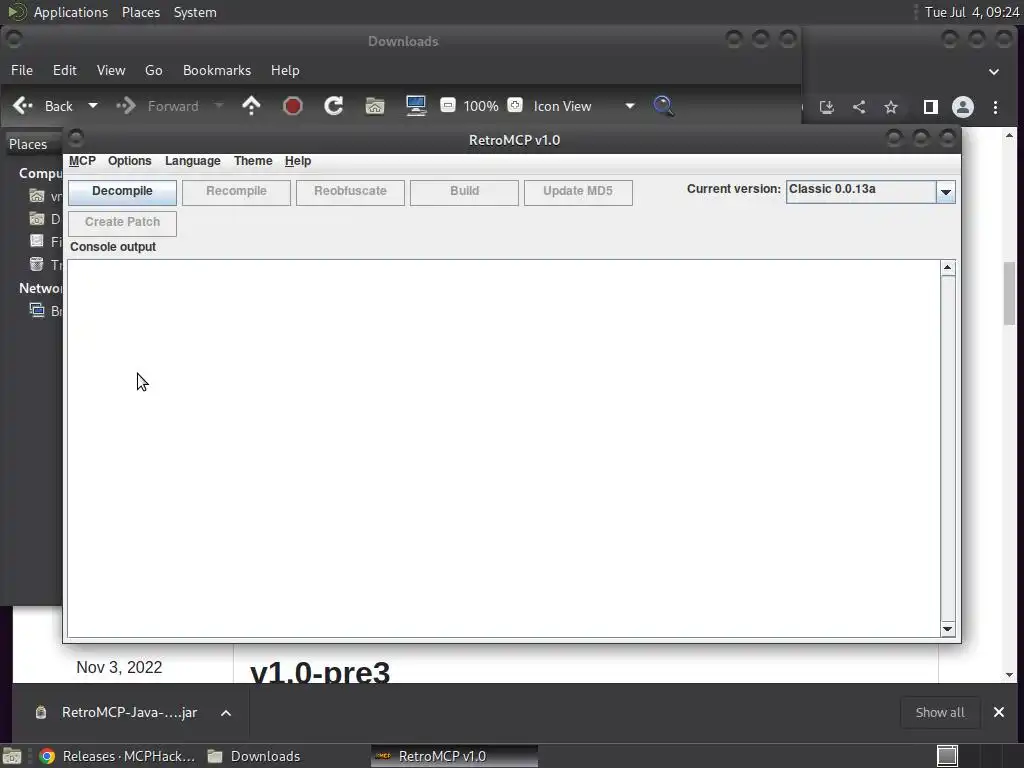Click Show all downloads button
This screenshot has width=1024, height=768.
click(x=940, y=712)
